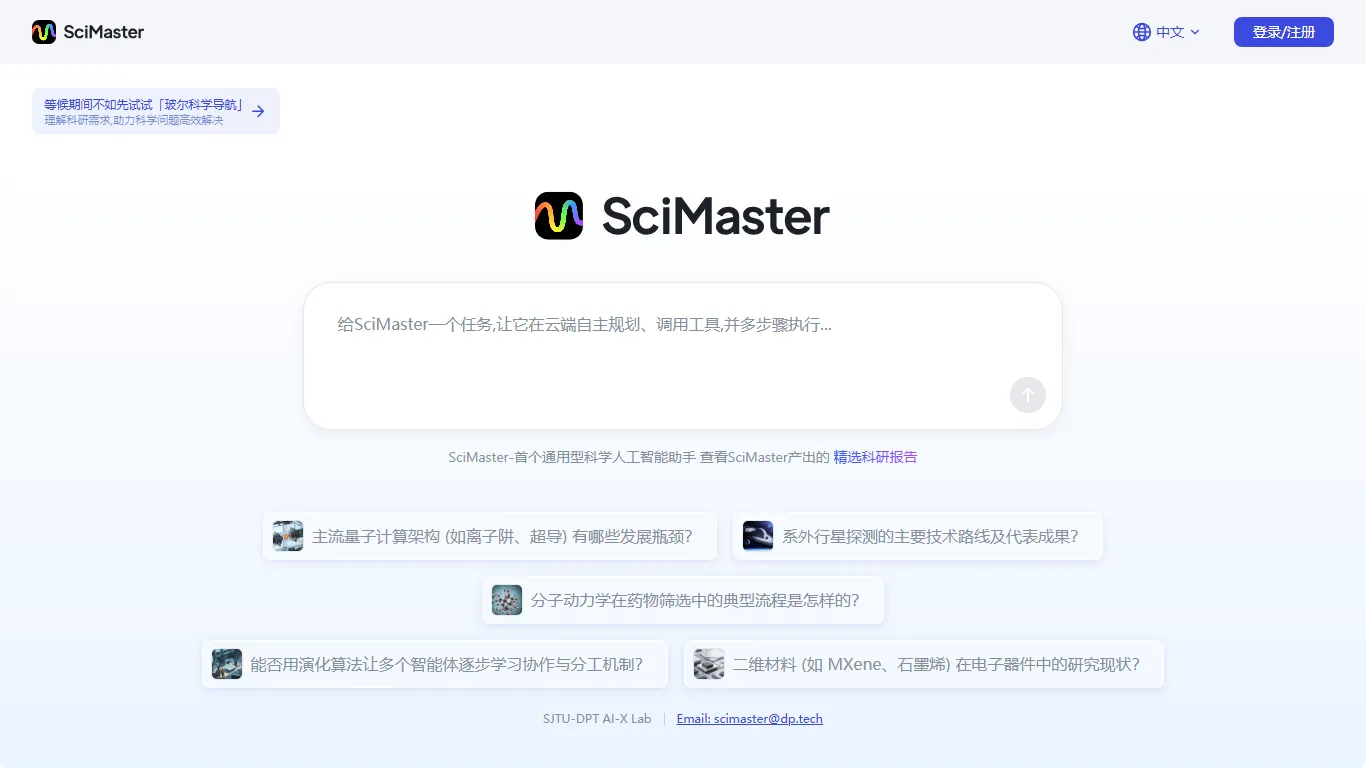Screen dimensions: 1366x768
Task: Click the quantum computing suggestion's thumbnail icon
Action: pos(287,536)
